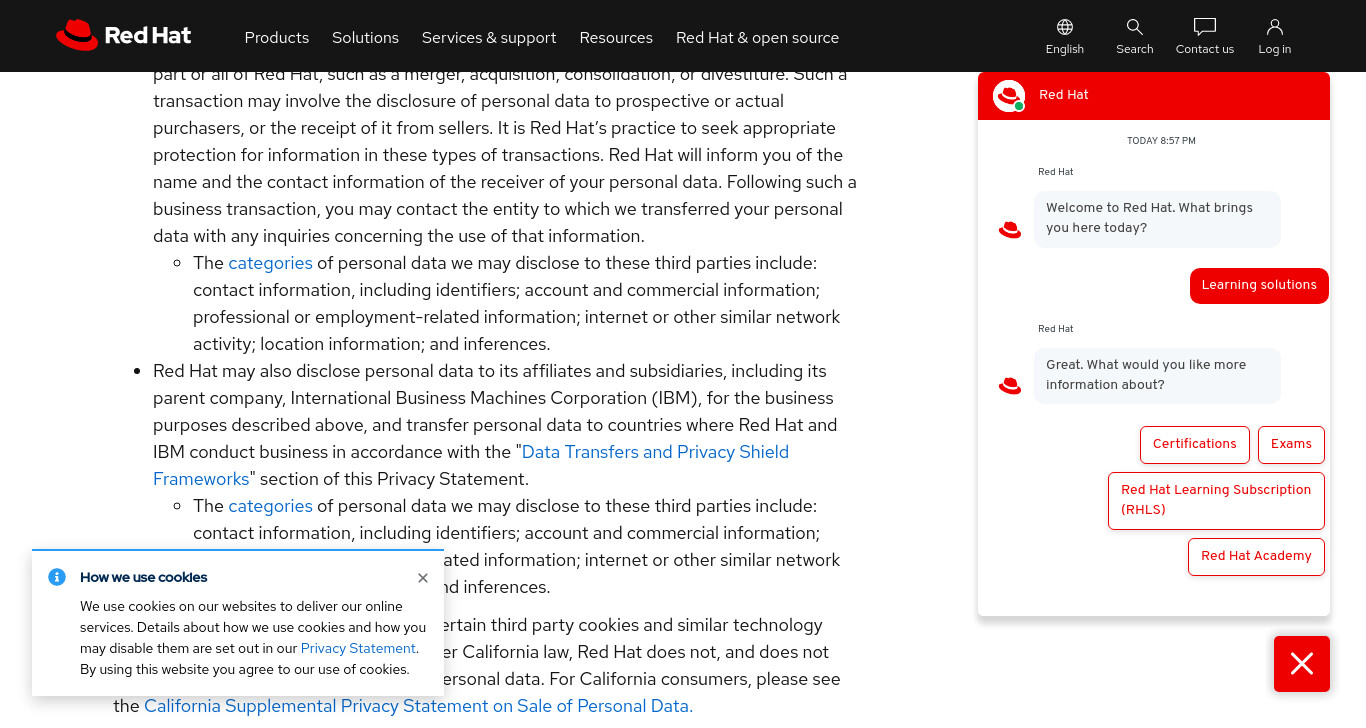Click the fedora avatar beside the Great message
The height and width of the screenshot is (728, 1366).
pyautogui.click(x=1010, y=385)
